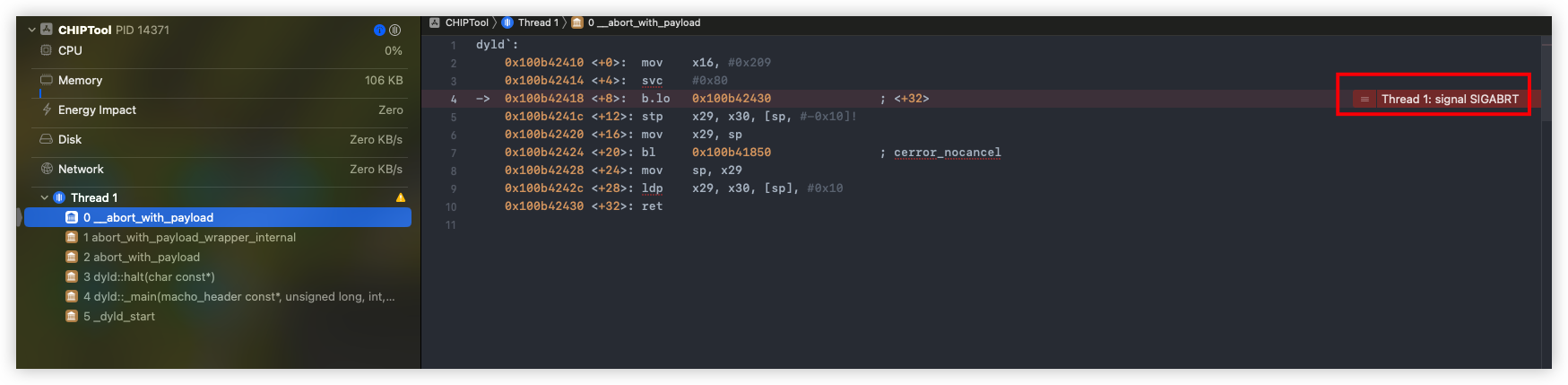Viewport: 1568px width, 385px height.
Task: Click the blue info icon beside CHIPTool PID
Action: click(x=379, y=30)
